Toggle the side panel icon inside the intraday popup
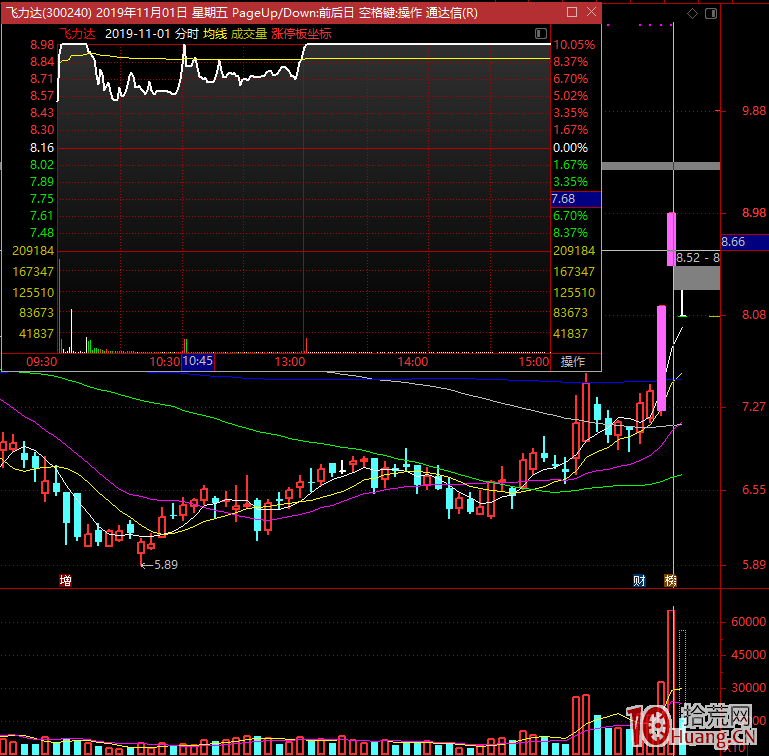This screenshot has height=756, width=769. click(x=540, y=33)
